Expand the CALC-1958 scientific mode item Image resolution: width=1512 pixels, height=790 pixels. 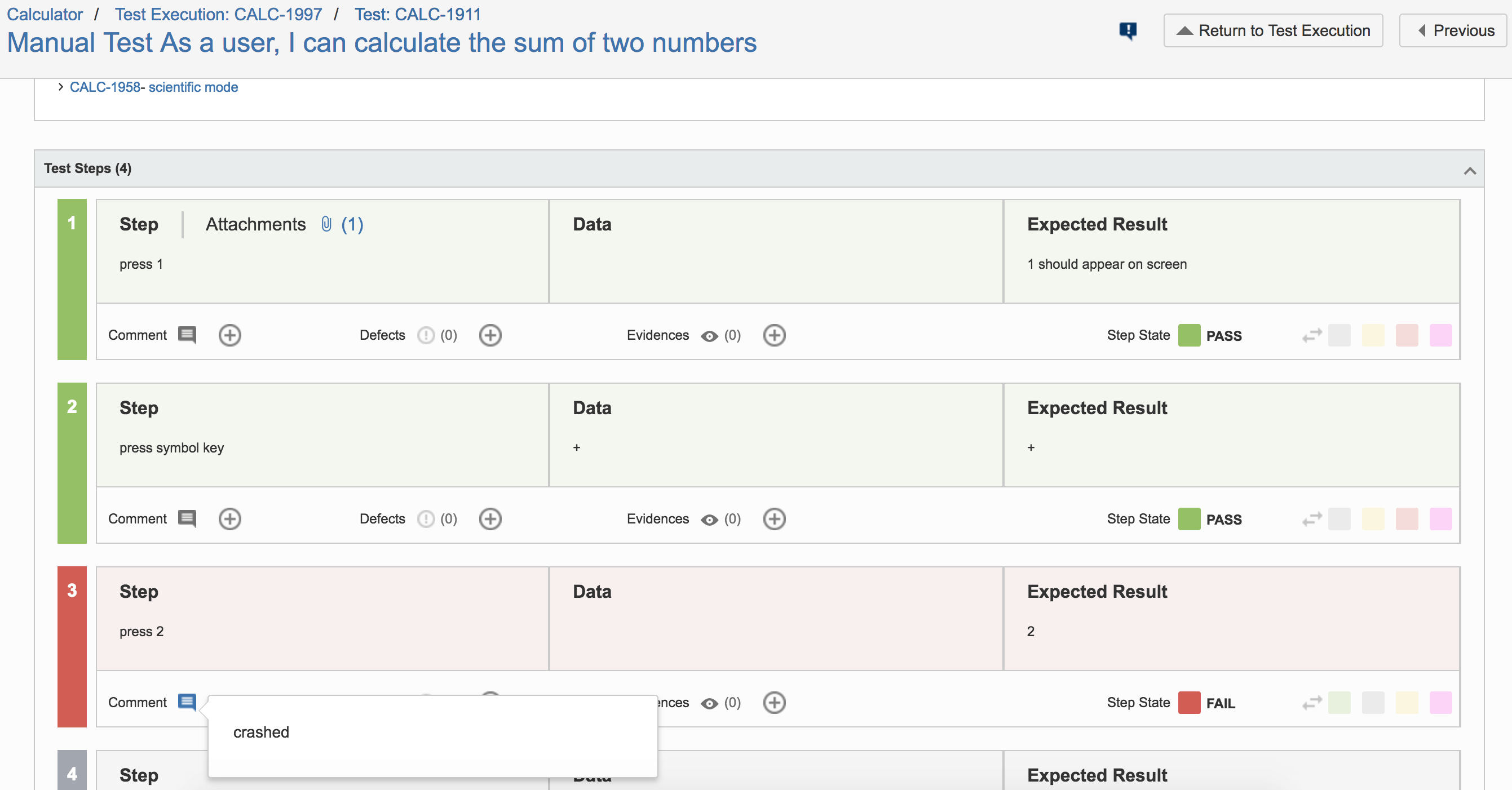[x=60, y=87]
